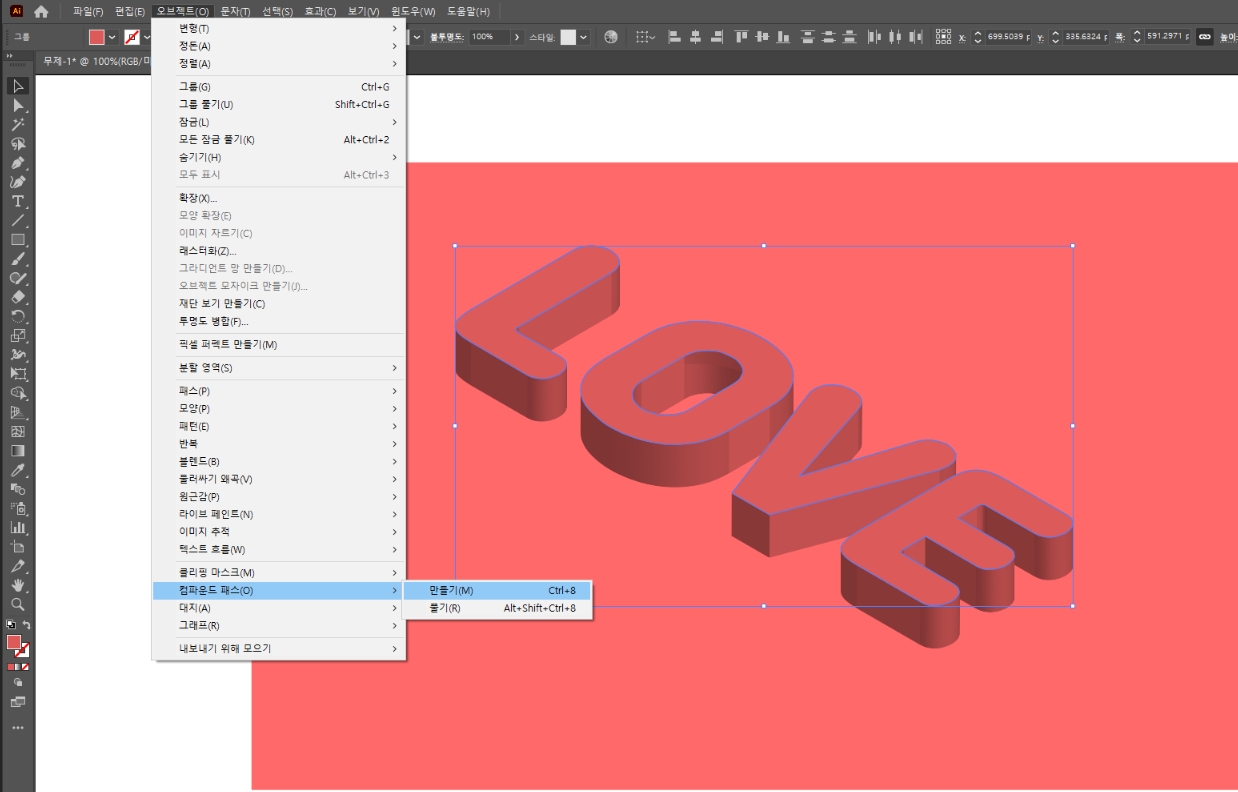Reset to default fill and stroke

pos(10,624)
